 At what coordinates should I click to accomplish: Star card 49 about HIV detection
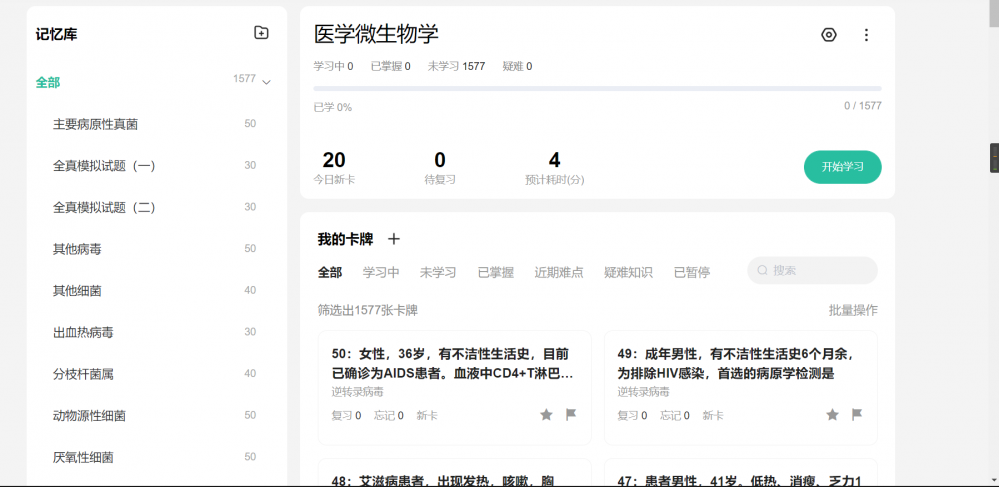click(x=832, y=415)
